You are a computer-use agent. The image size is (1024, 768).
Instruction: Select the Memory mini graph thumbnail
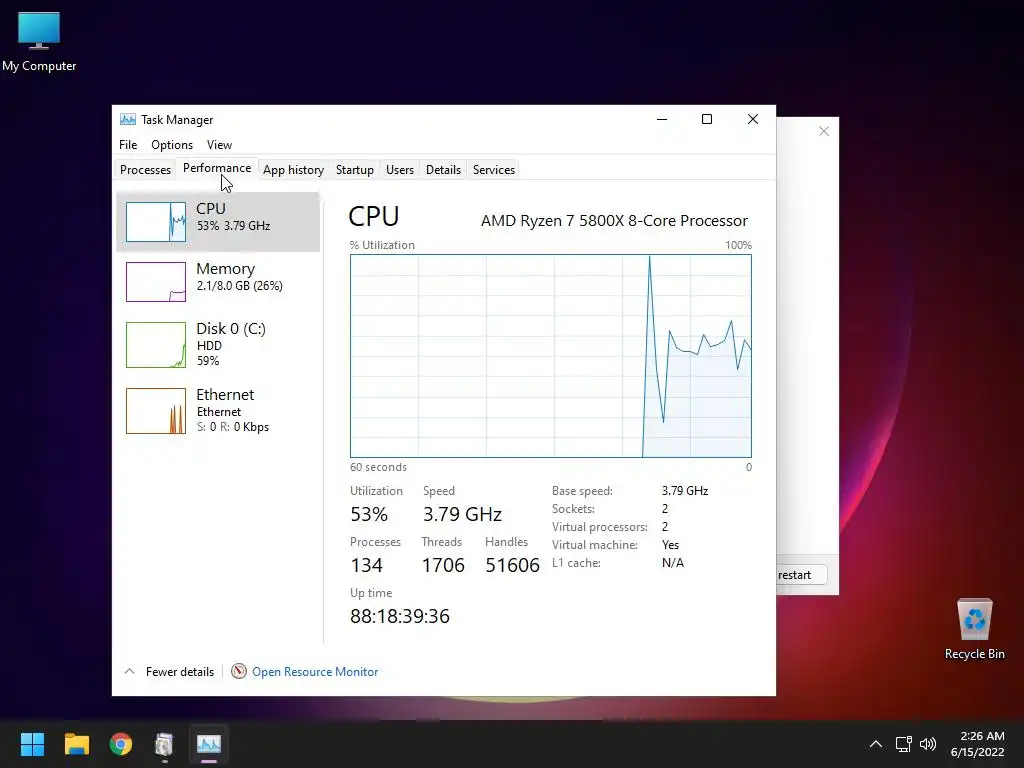[x=155, y=281]
